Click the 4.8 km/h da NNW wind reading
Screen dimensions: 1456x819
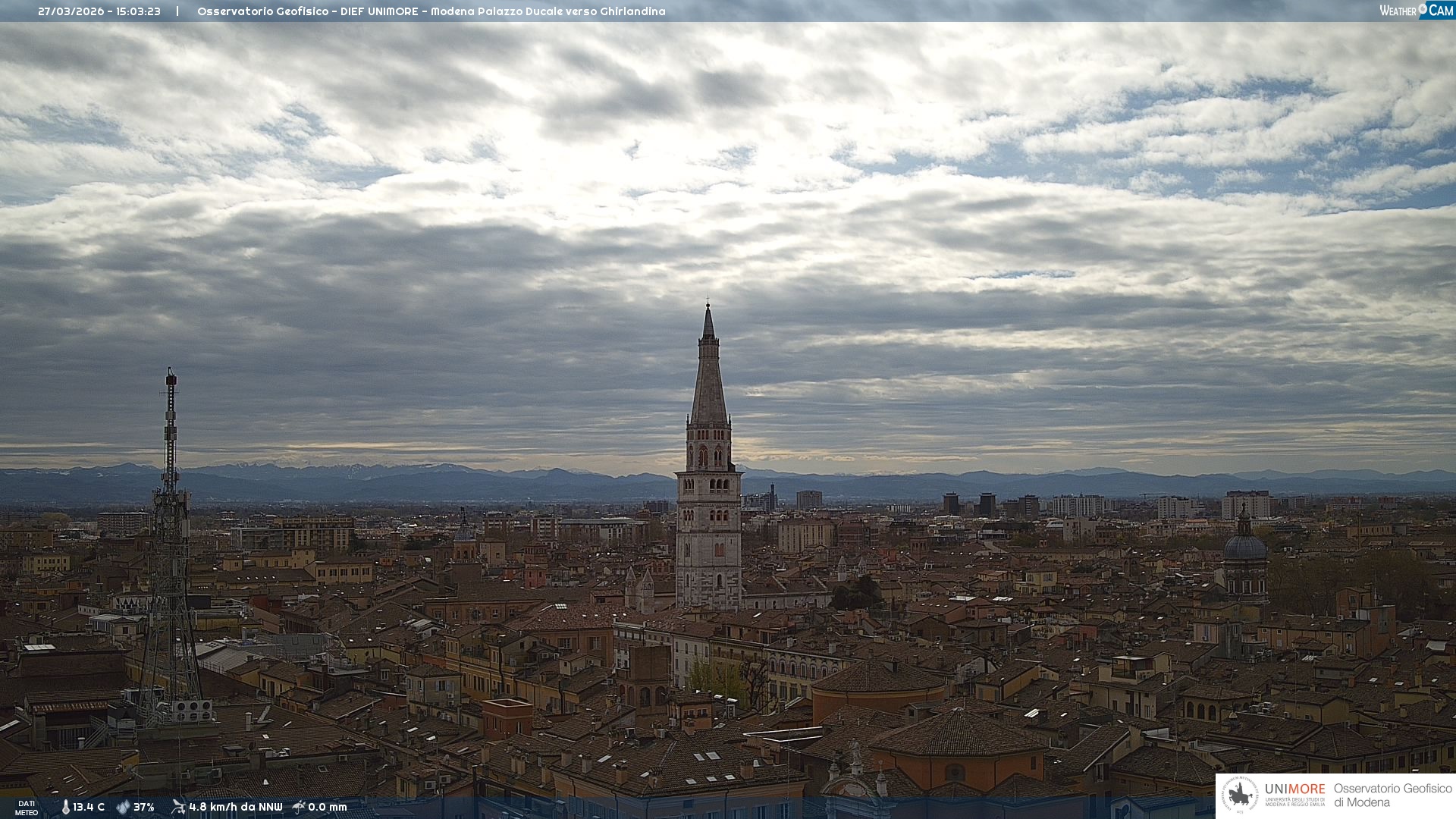[x=235, y=808]
